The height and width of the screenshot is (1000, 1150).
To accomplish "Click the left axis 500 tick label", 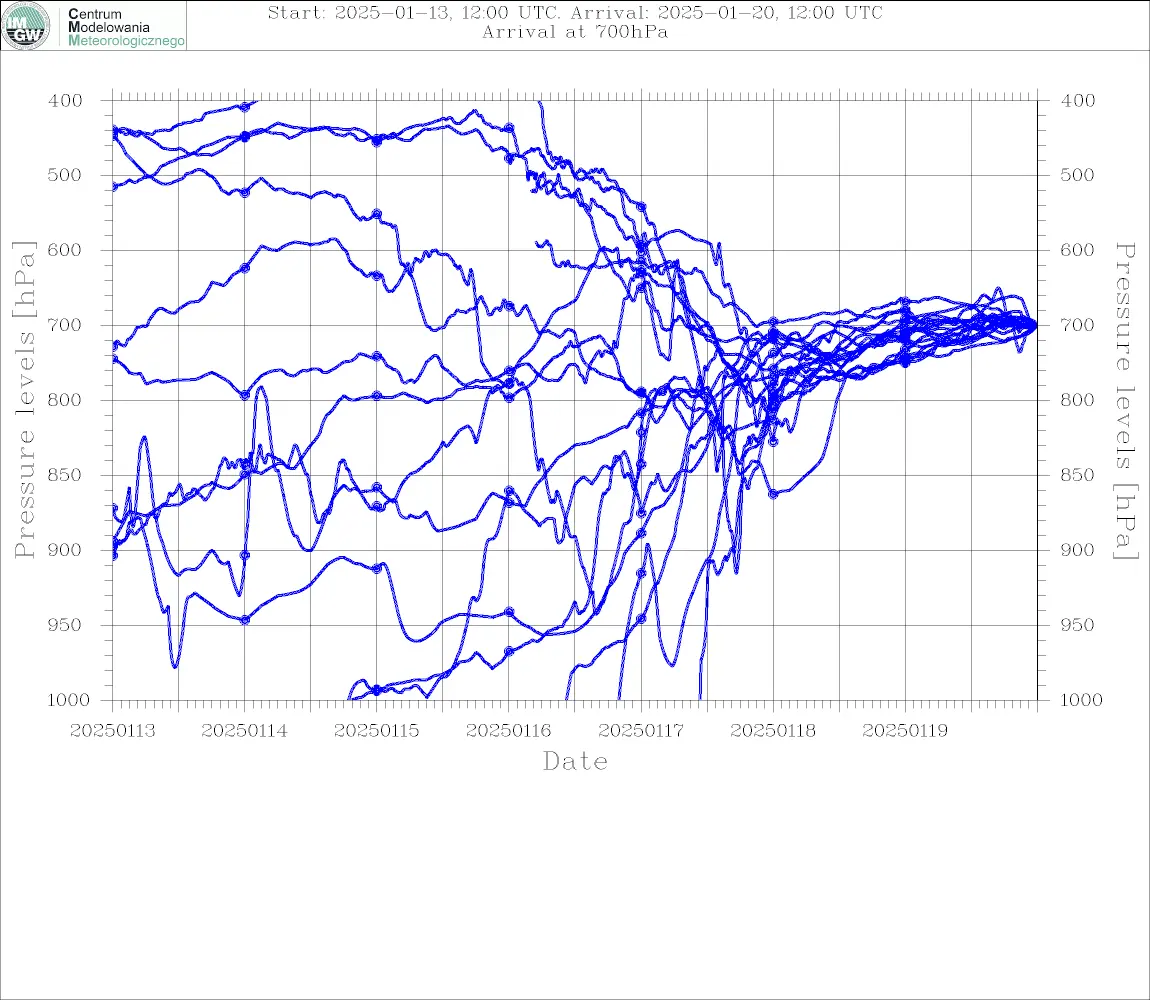I will pos(65,175).
